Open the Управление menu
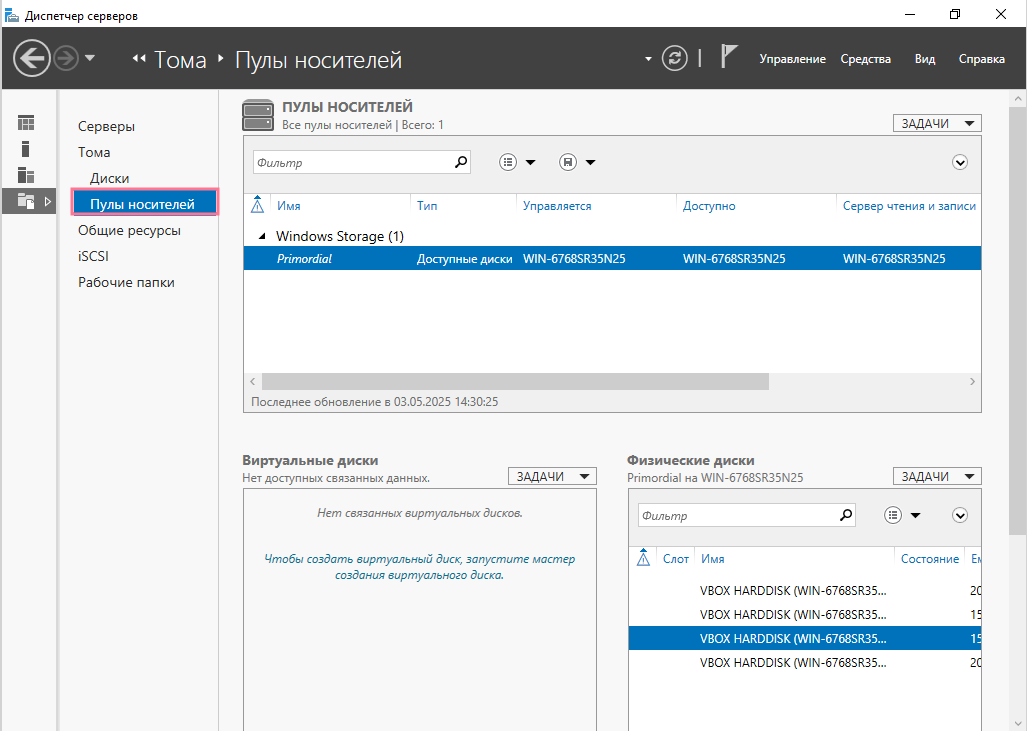Viewport: 1027px width, 731px height. click(x=792, y=59)
